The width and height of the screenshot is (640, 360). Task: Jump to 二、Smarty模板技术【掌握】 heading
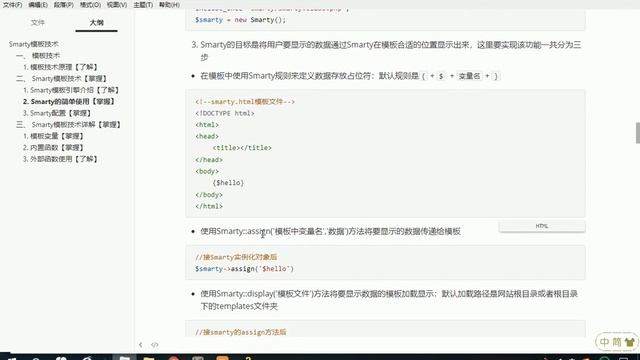(62, 78)
